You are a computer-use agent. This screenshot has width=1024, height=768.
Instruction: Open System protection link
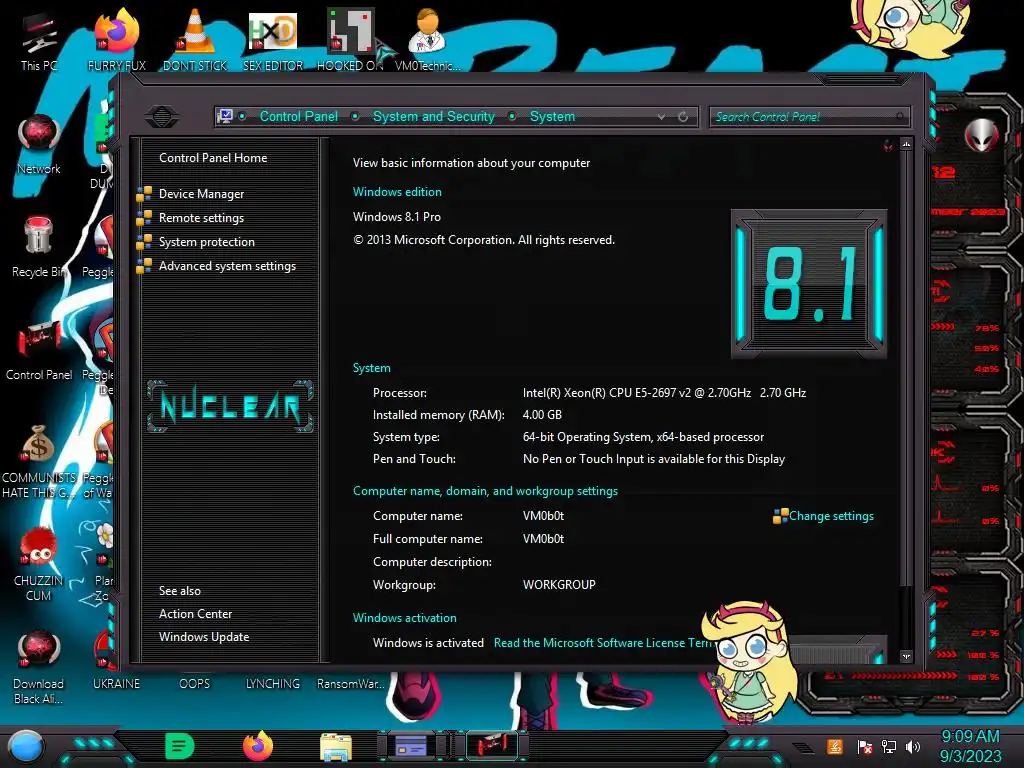(x=206, y=242)
